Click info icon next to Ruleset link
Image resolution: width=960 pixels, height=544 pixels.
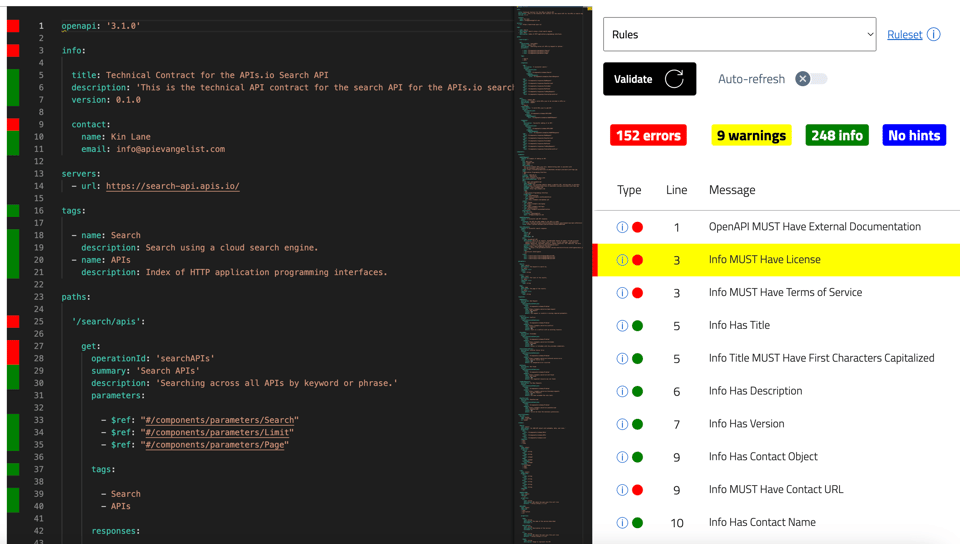pyautogui.click(x=933, y=34)
